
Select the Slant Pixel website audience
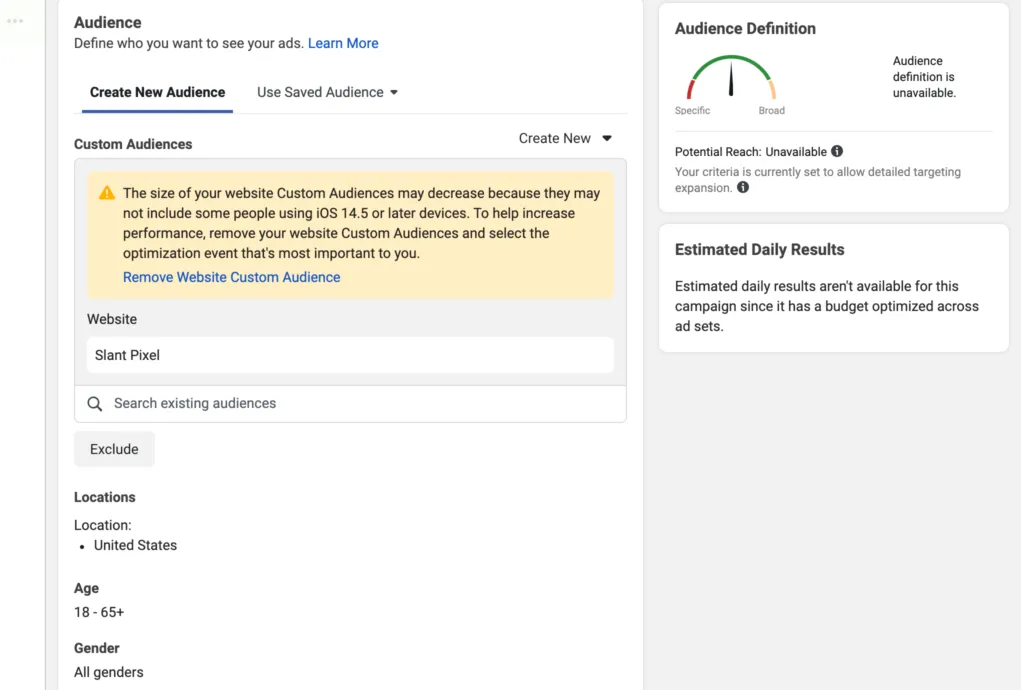click(x=350, y=355)
